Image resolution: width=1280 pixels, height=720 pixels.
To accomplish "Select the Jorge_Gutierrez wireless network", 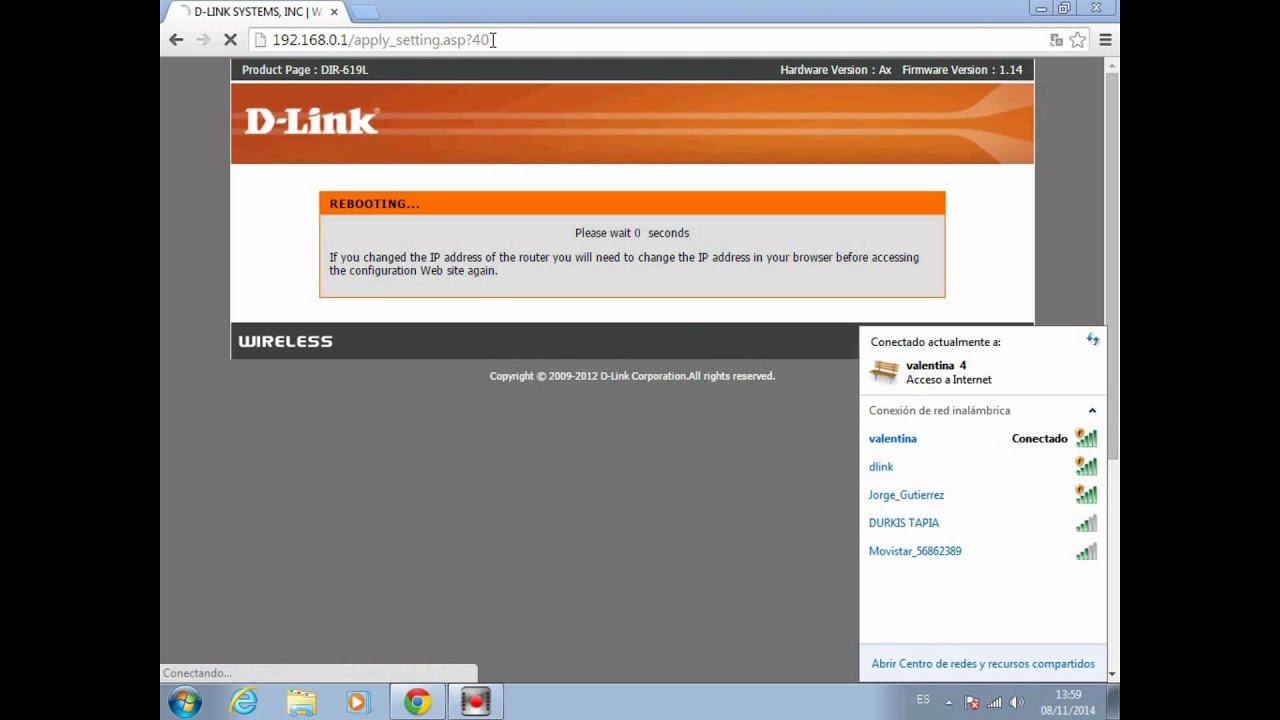I will pos(983,494).
